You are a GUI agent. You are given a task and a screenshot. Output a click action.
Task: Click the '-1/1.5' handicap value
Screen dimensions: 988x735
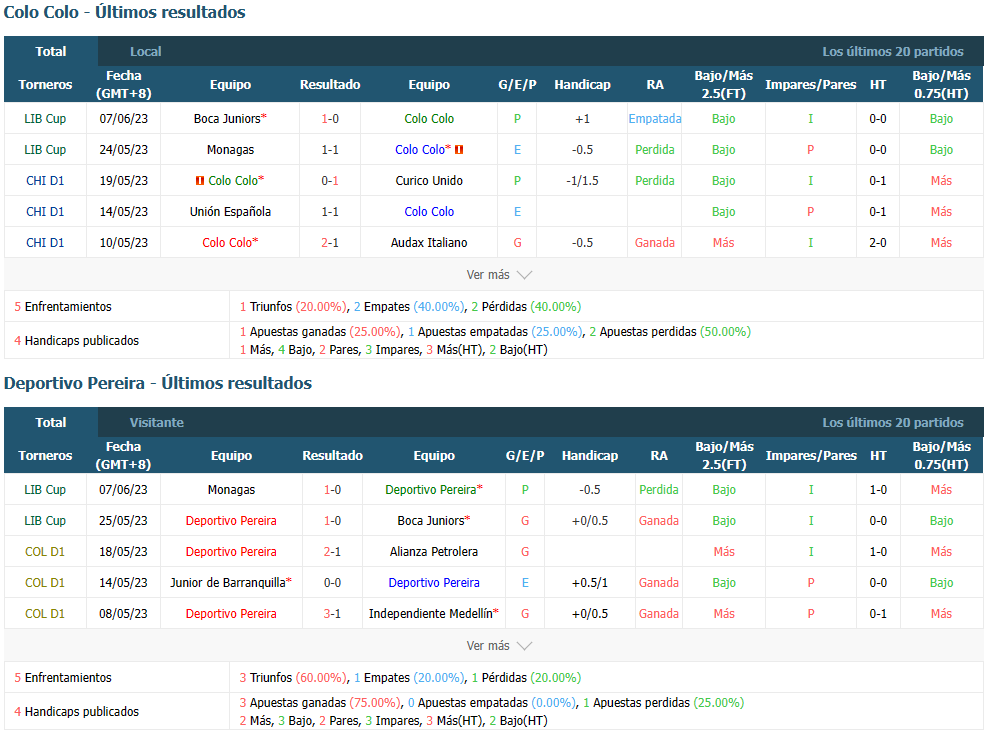(582, 181)
